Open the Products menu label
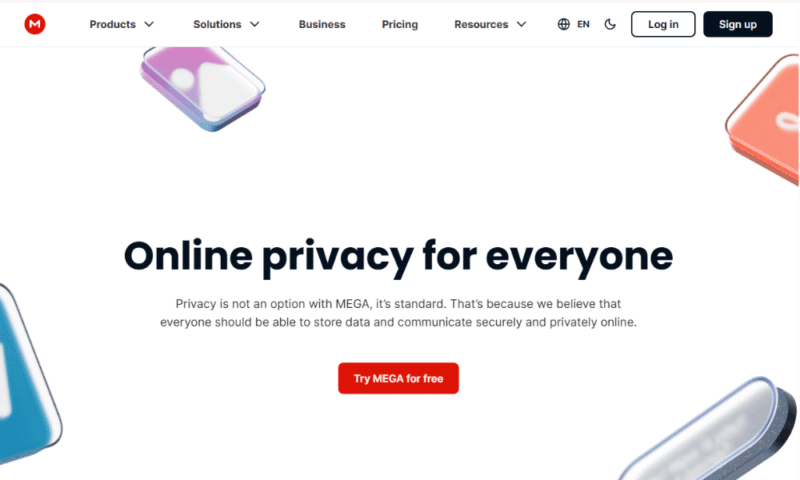This screenshot has height=480, width=800. tap(112, 24)
